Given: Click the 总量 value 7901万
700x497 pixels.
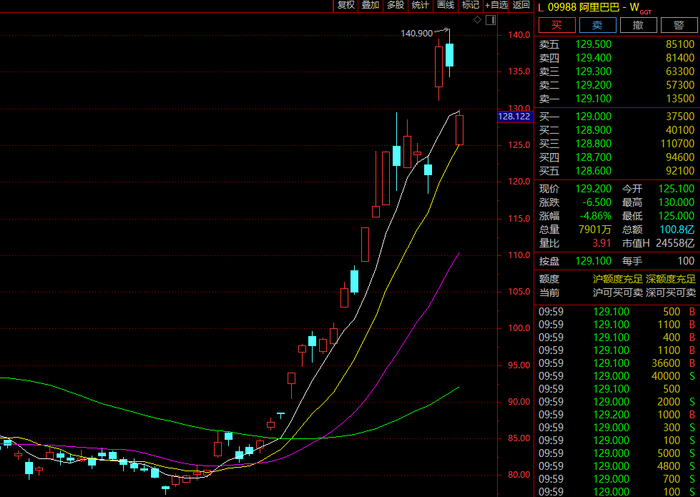Looking at the screenshot, I should point(595,230).
